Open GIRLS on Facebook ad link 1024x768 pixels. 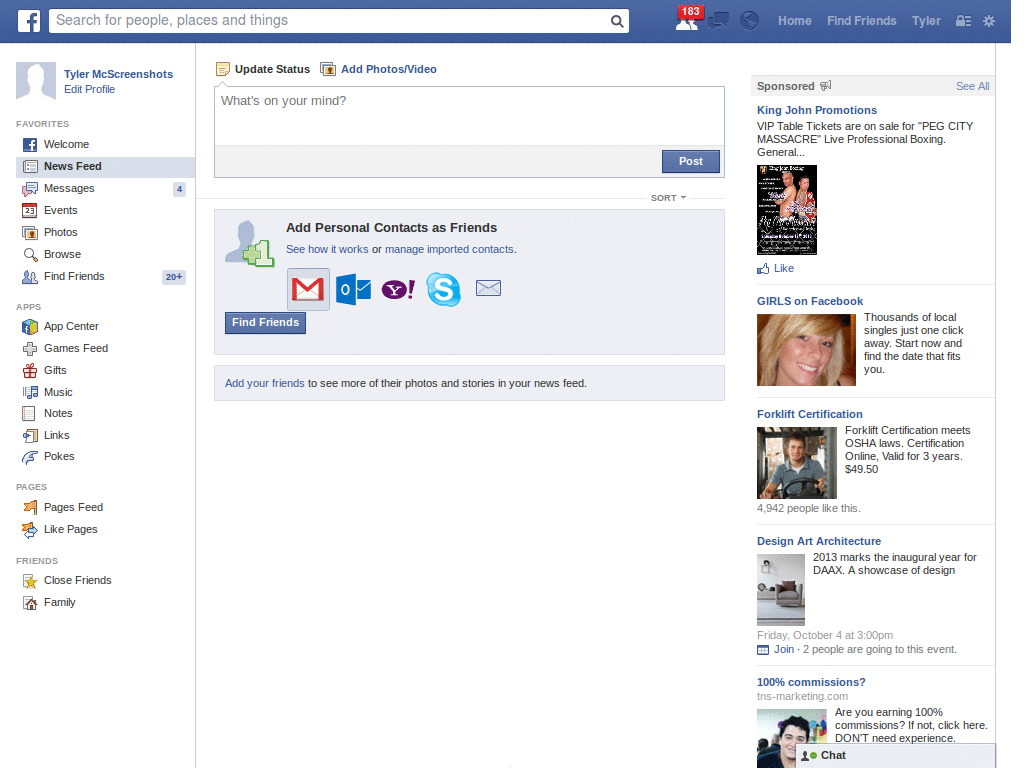tap(810, 301)
